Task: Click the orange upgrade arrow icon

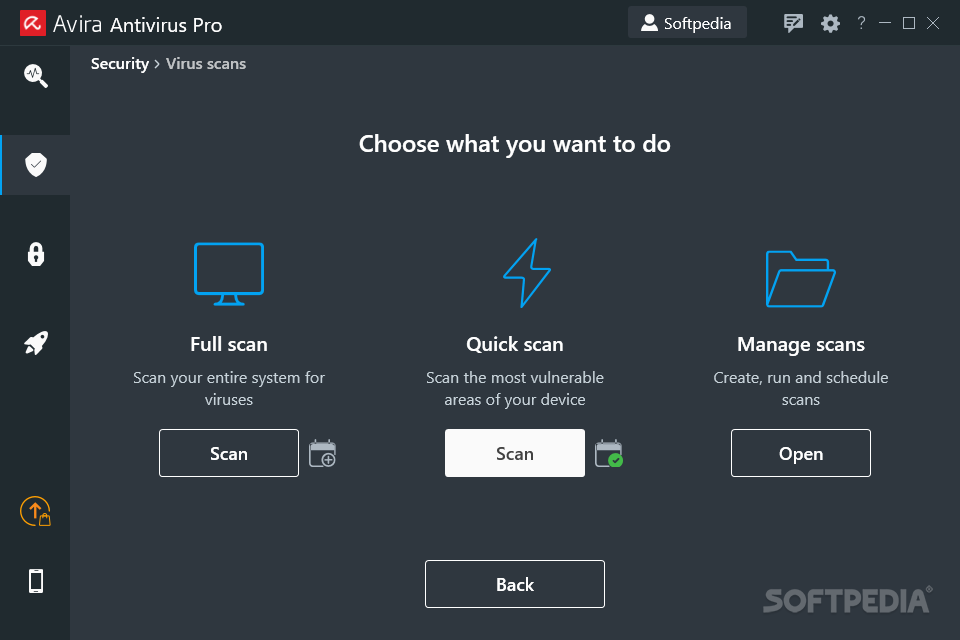Action: click(x=35, y=512)
